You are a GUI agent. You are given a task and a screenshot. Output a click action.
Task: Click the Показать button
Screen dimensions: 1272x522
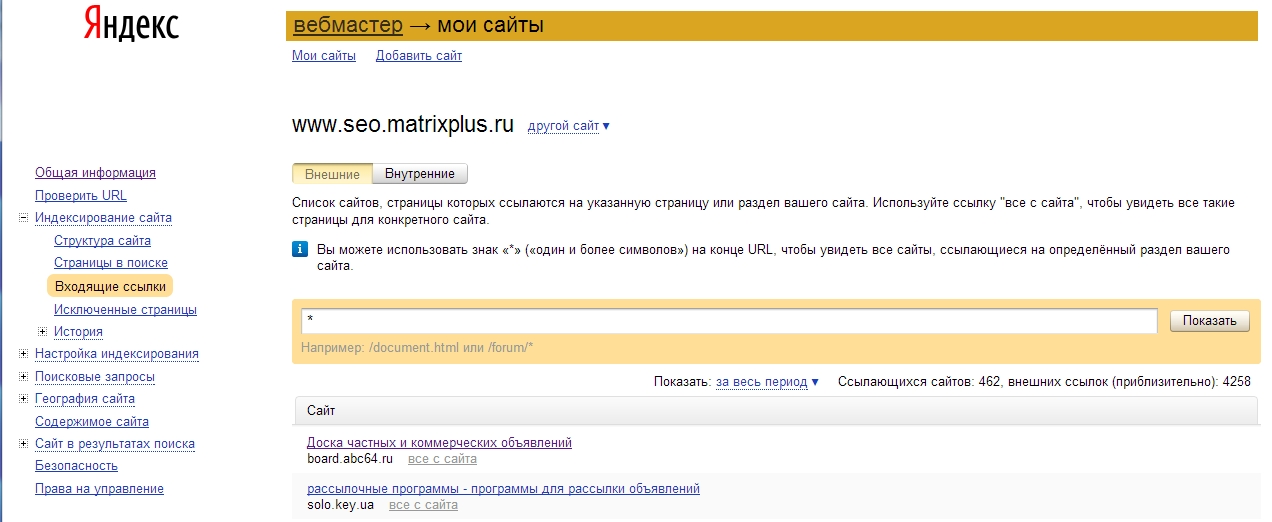tap(1210, 321)
